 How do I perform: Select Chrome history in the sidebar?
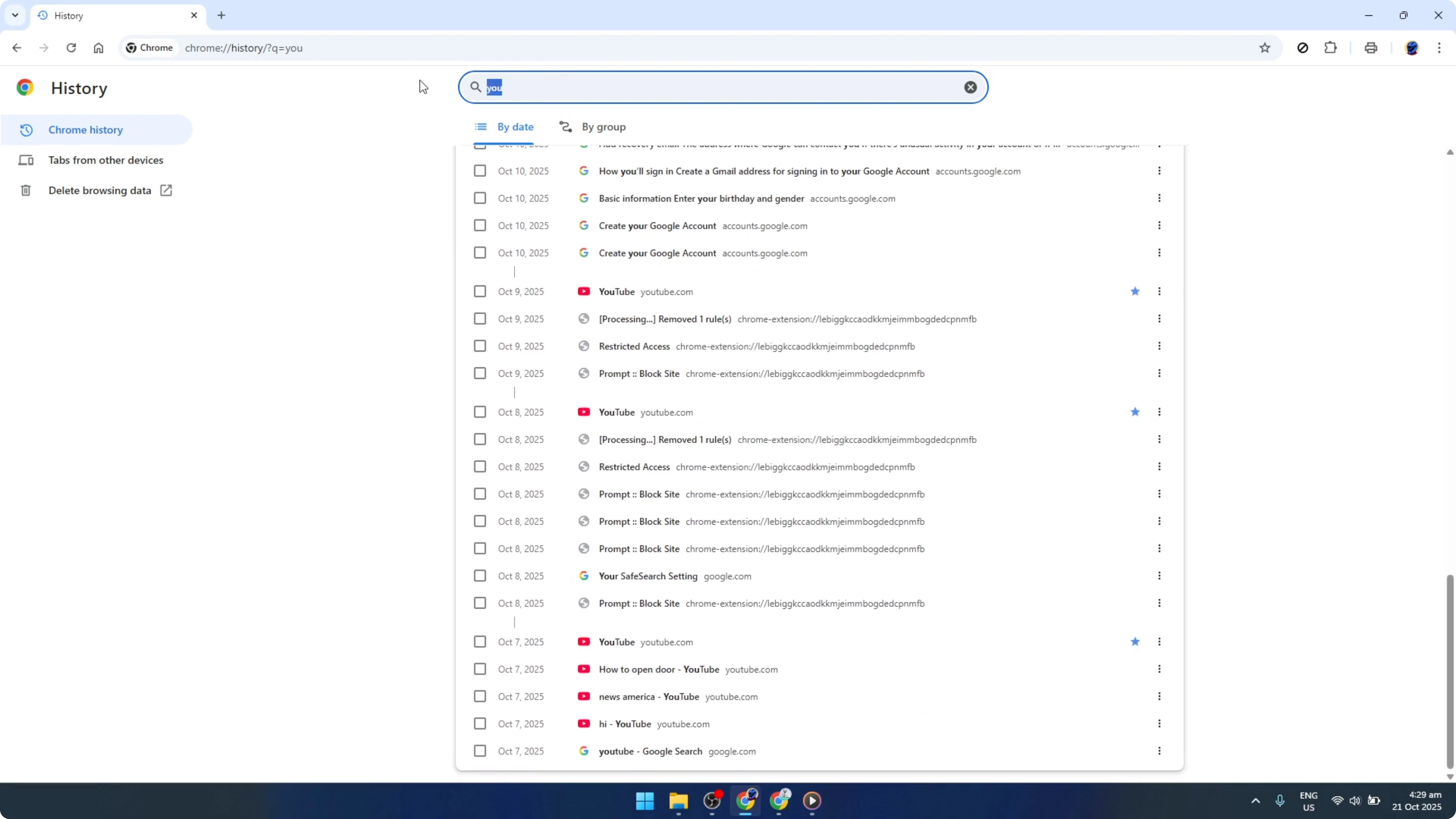(96, 130)
